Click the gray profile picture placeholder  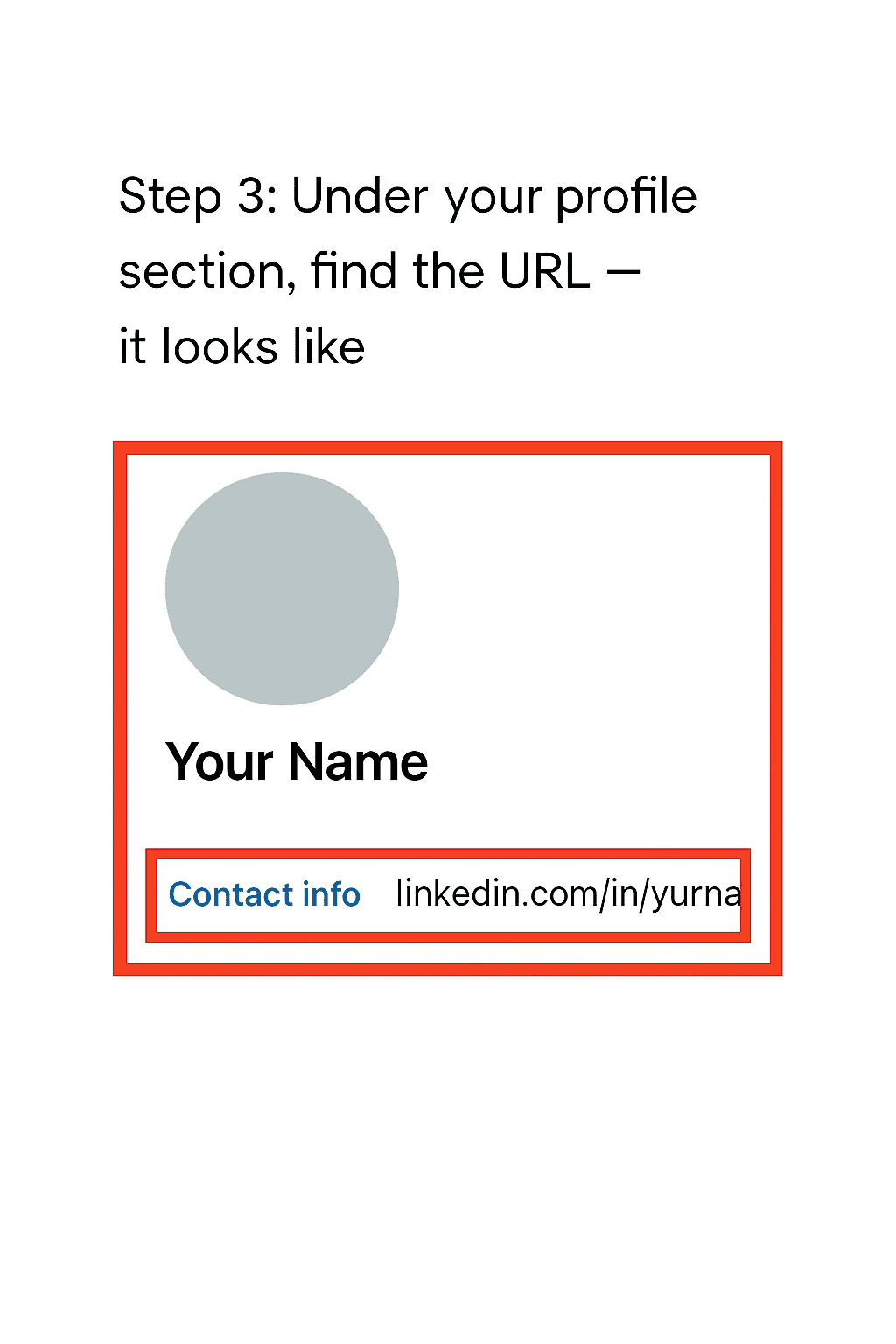click(x=282, y=589)
